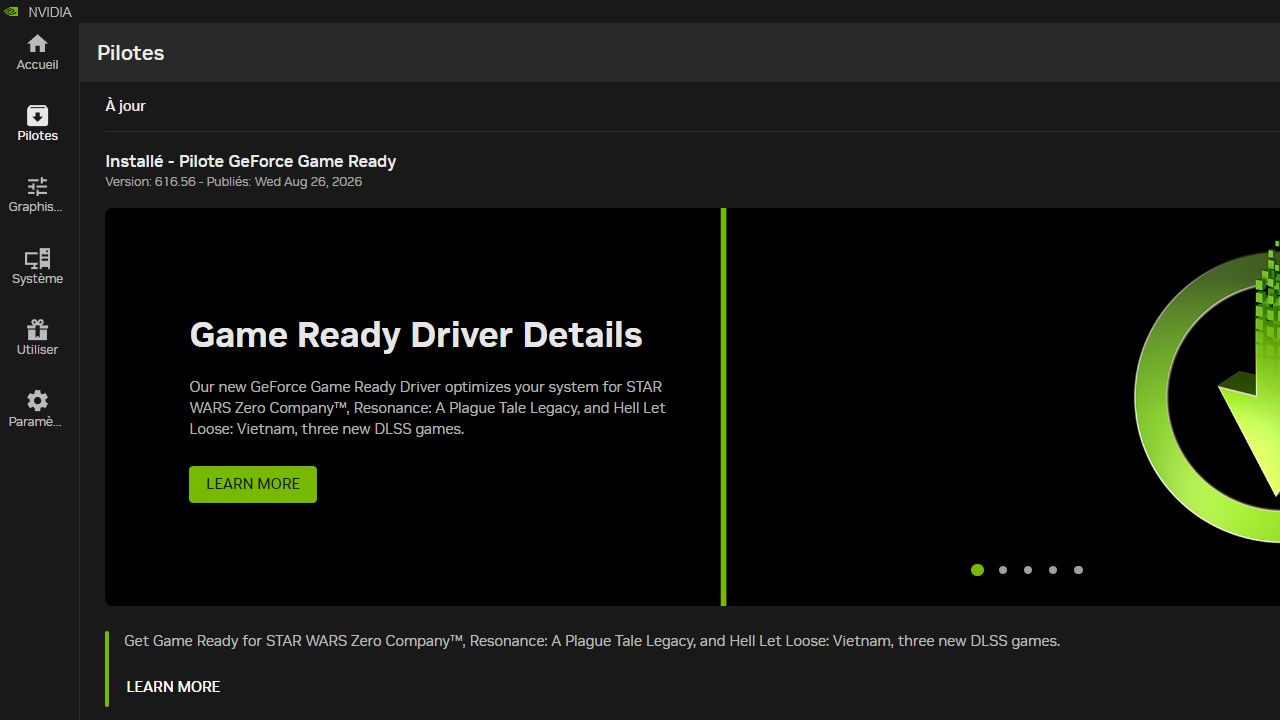The height and width of the screenshot is (720, 1280).
Task: Go to the Système monitor icon
Action: 38,258
